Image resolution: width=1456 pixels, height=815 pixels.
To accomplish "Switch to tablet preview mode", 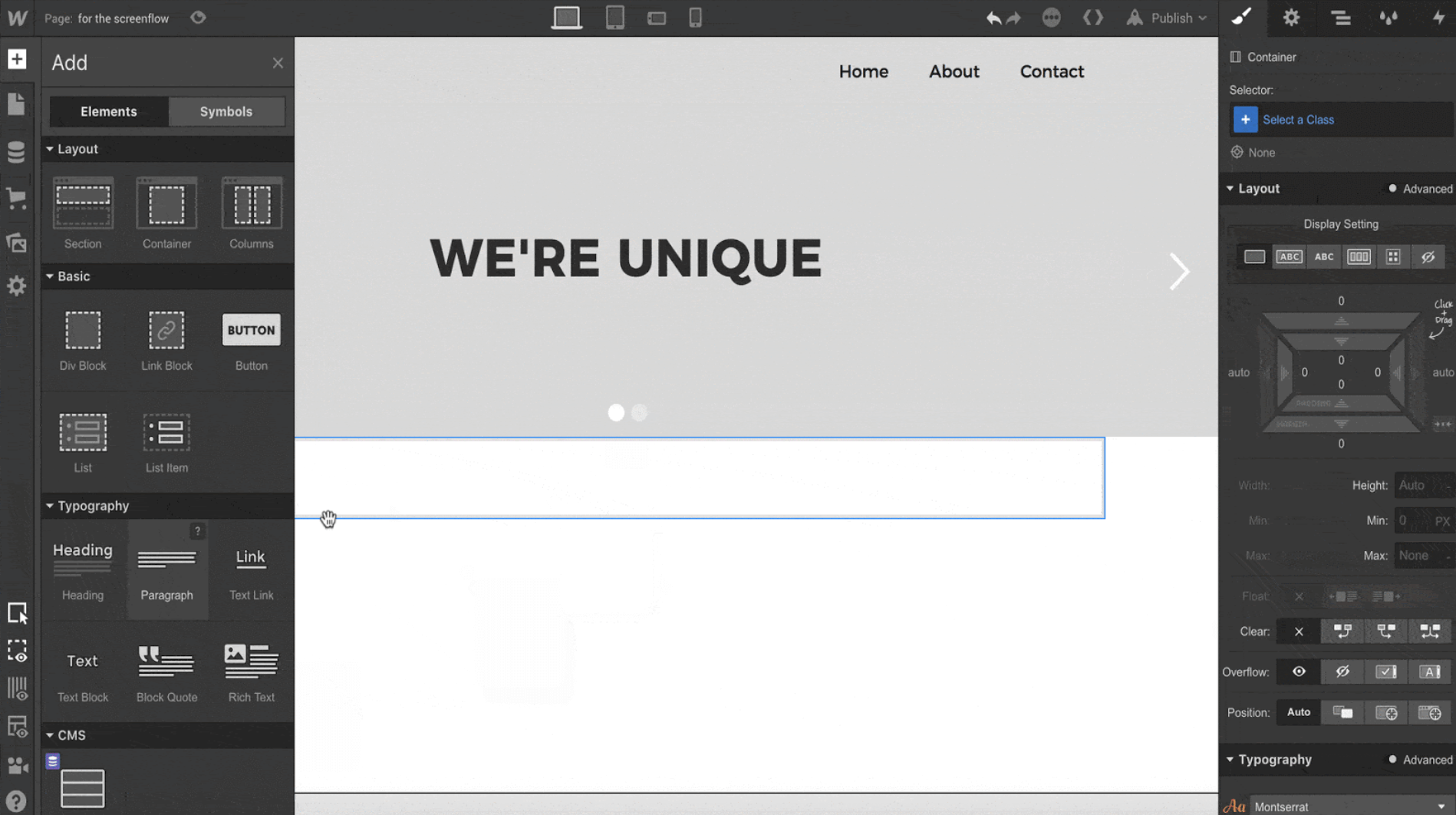I will (615, 17).
